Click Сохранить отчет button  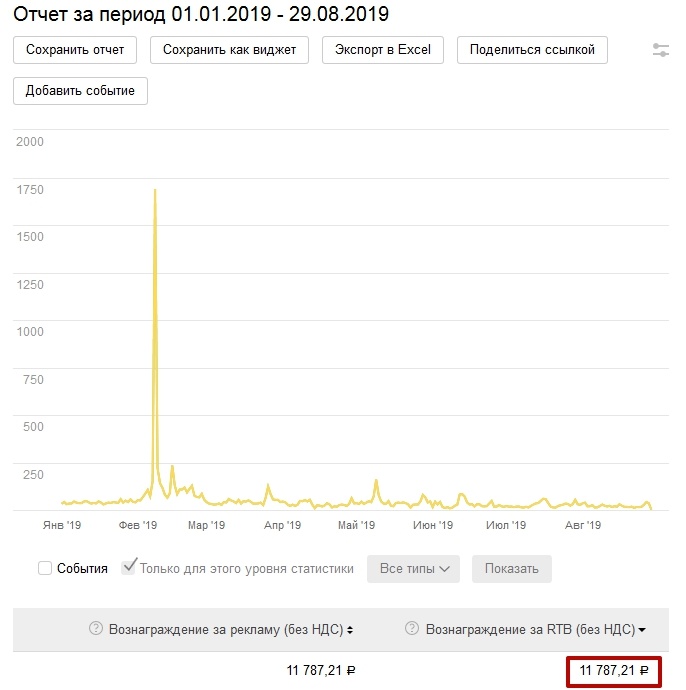(x=75, y=50)
